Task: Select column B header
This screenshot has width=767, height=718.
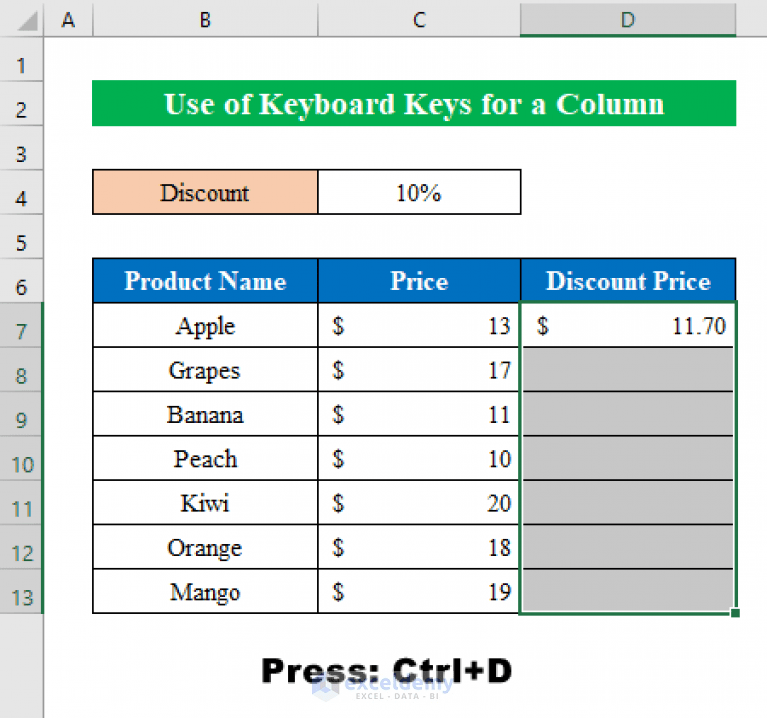Action: coord(205,20)
